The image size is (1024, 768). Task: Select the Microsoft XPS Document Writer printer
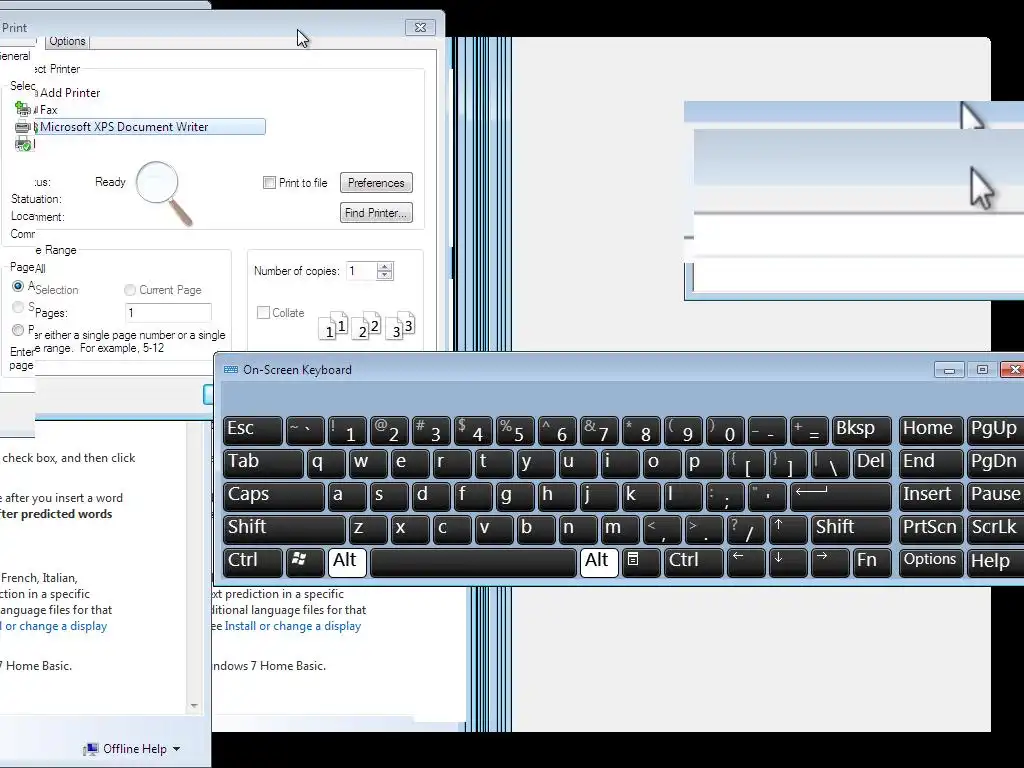click(x=152, y=127)
